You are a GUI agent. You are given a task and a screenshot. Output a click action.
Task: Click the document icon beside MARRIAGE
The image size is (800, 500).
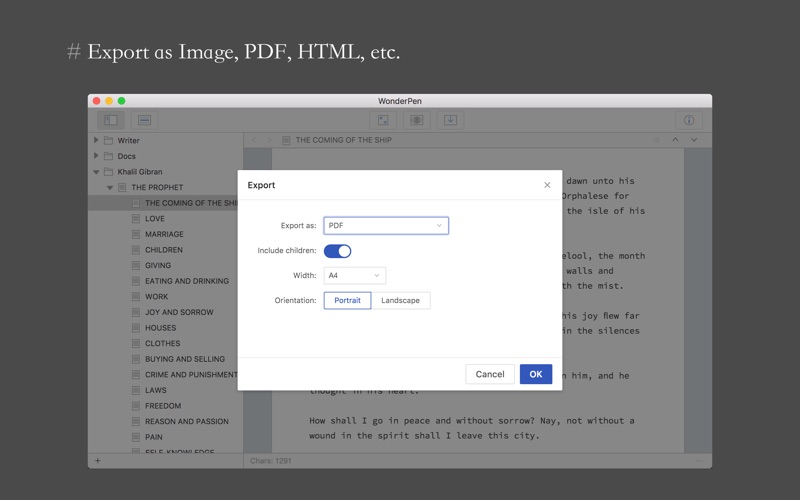(136, 234)
